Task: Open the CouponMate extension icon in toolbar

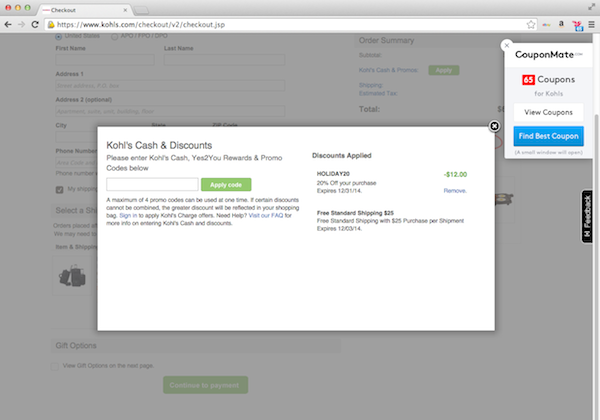Action: tap(577, 25)
